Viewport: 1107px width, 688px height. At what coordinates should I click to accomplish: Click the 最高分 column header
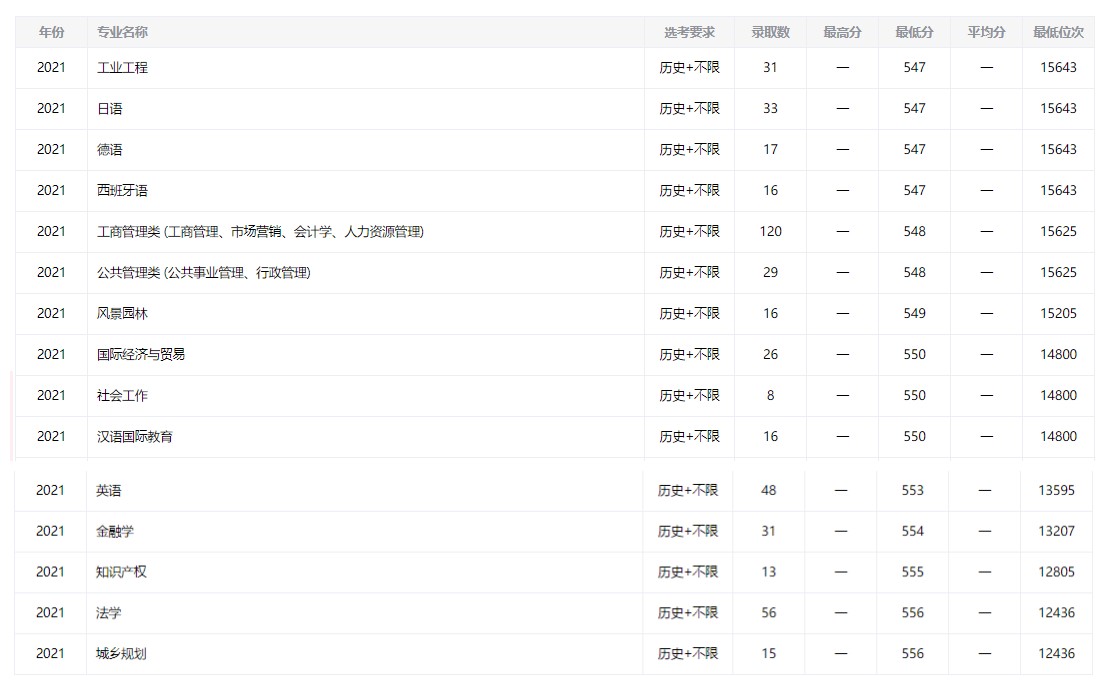click(842, 32)
